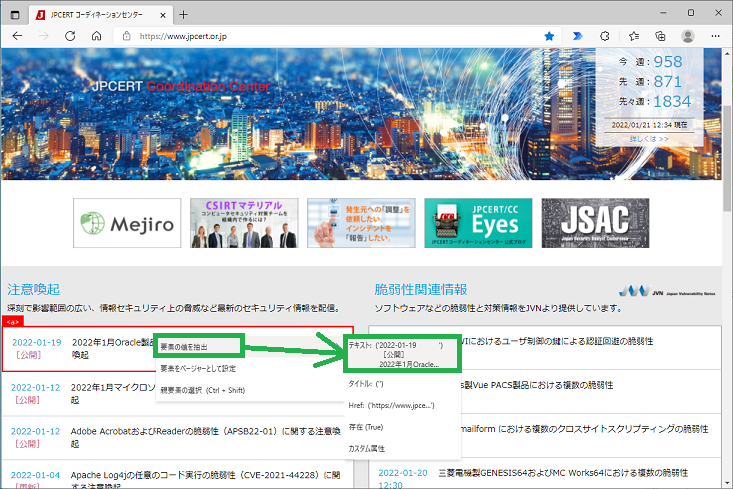Click the 今週 count 958
This screenshot has height=489, width=733.
[x=668, y=62]
